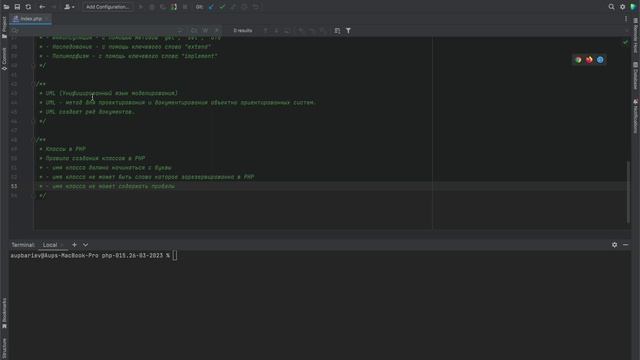640x360 pixels.
Task: Push commits with the Git push arrow
Action: click(x=233, y=7)
